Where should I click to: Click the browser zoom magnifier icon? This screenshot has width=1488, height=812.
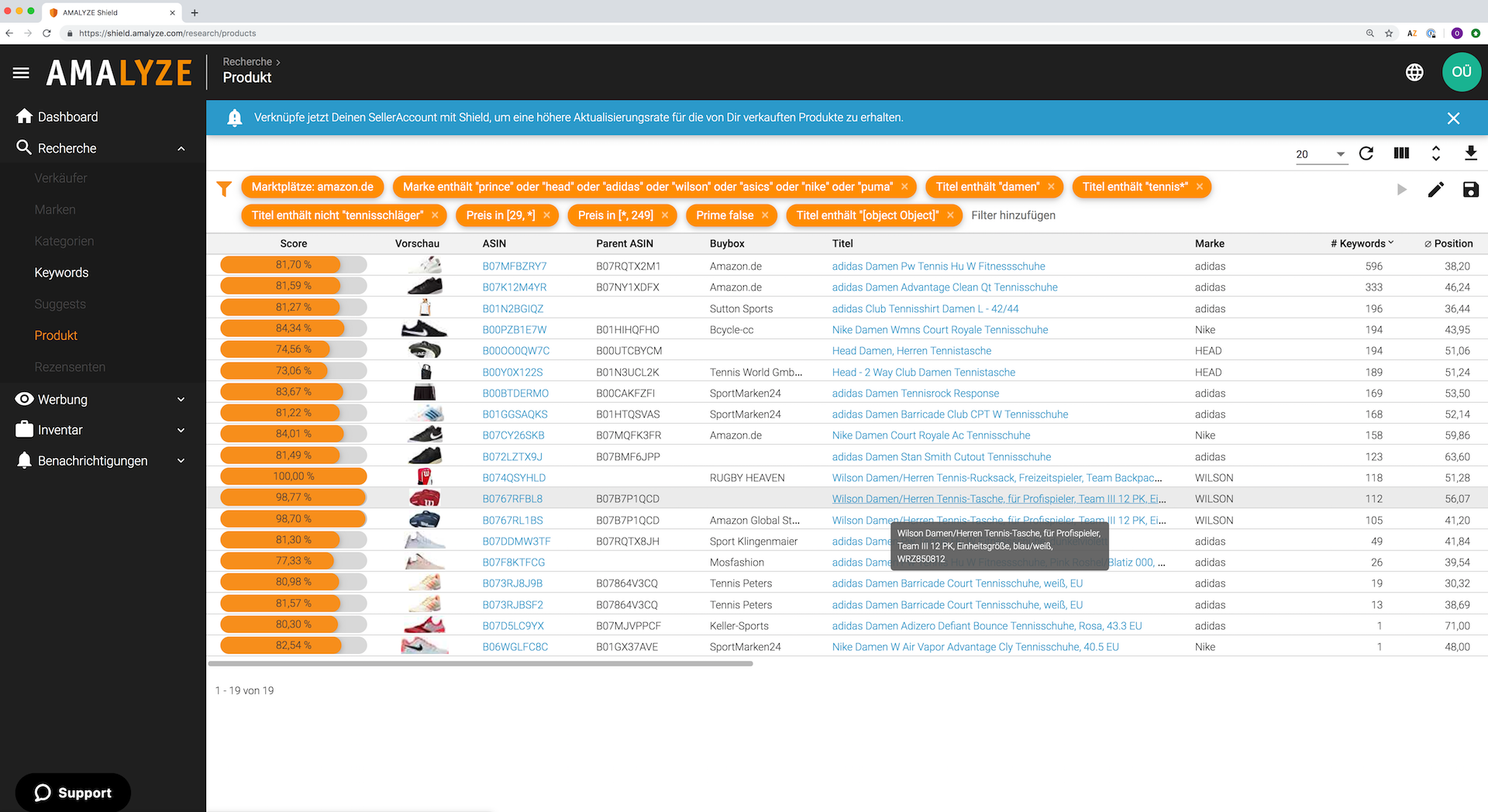(1370, 33)
